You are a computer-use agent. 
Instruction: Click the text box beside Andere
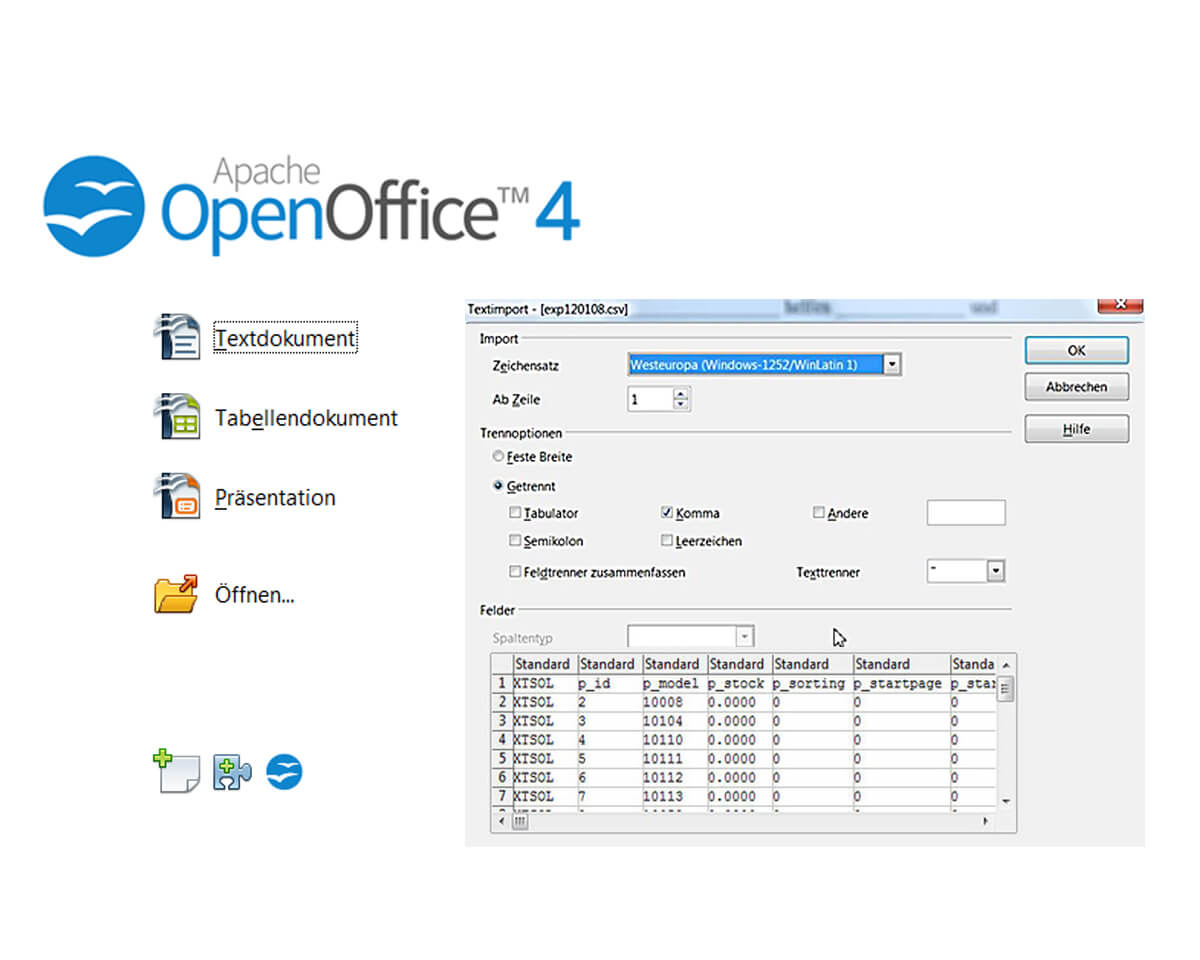click(x=965, y=513)
